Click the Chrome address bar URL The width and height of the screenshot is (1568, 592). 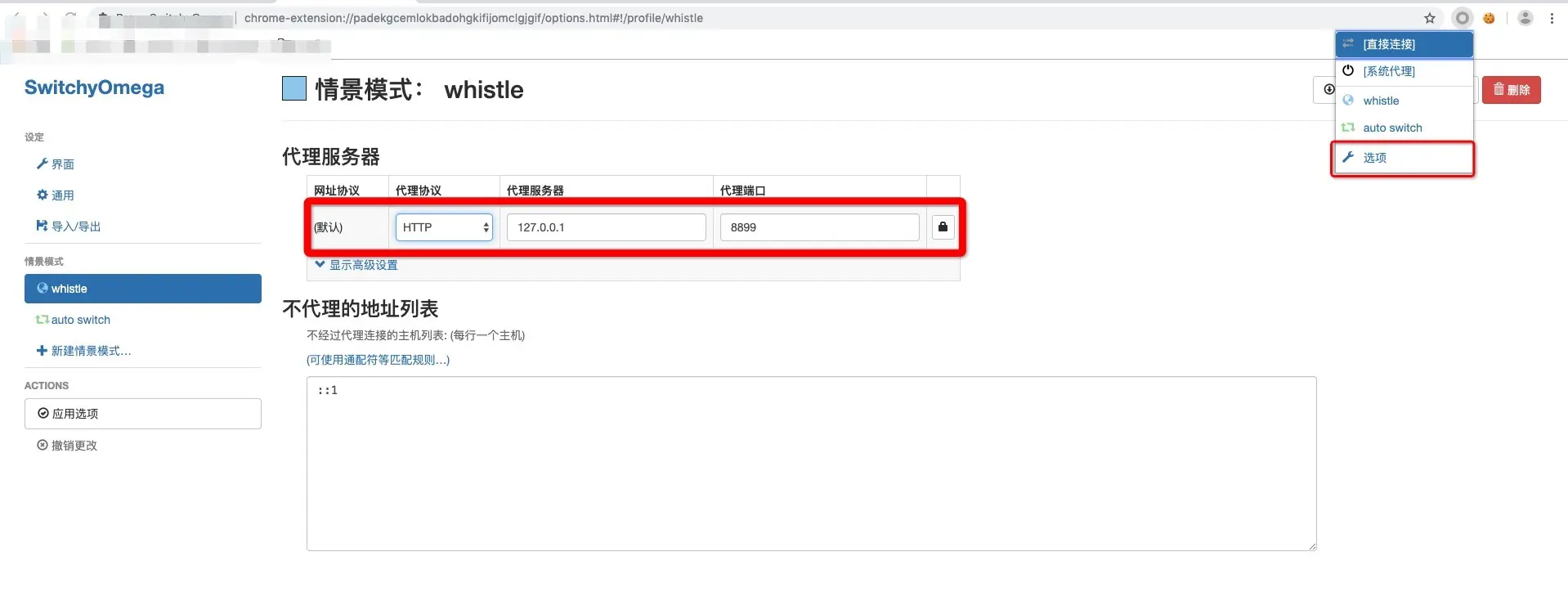pos(473,18)
